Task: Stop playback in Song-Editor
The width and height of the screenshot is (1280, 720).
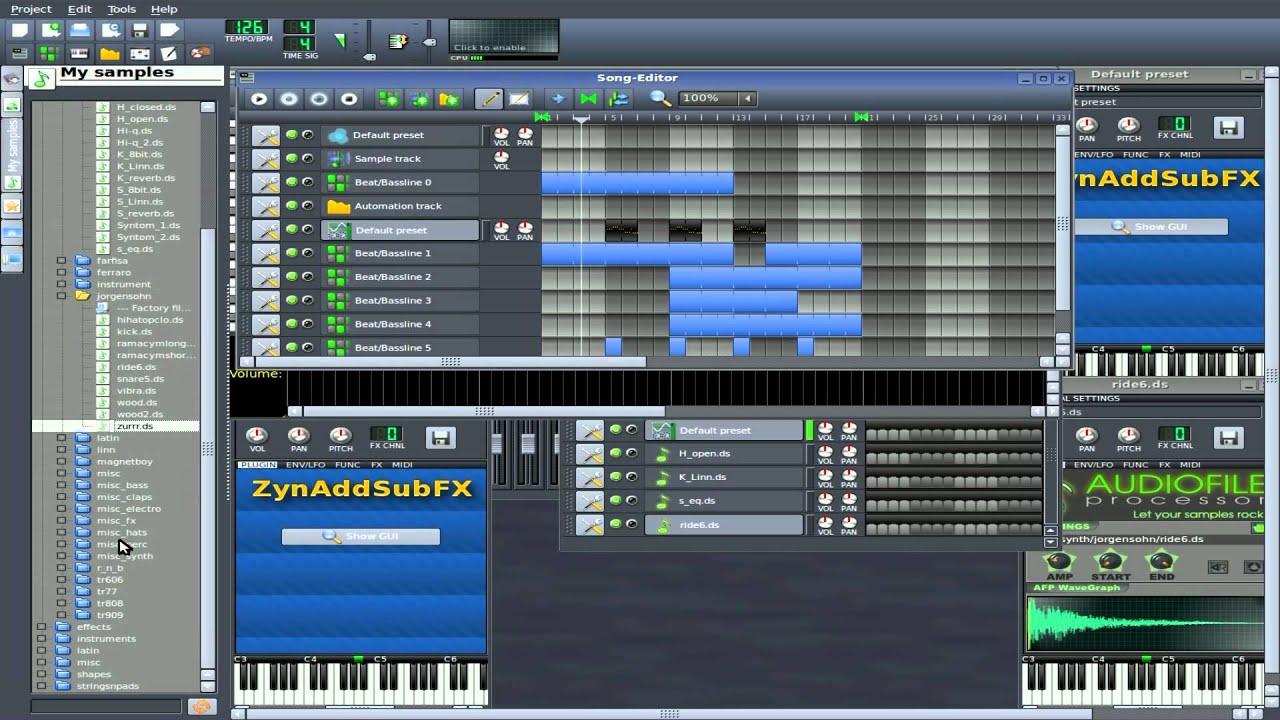Action: coord(349,99)
